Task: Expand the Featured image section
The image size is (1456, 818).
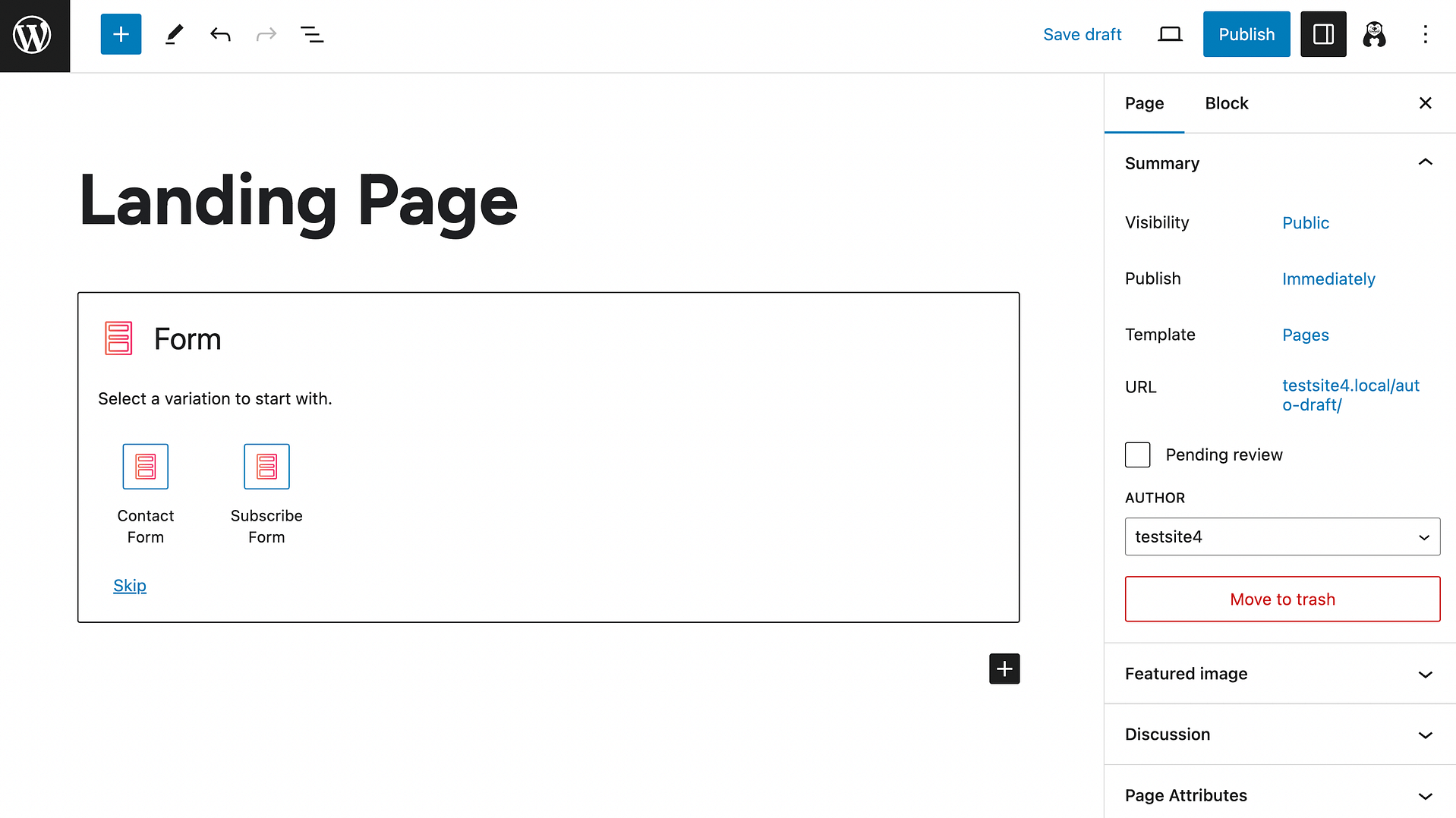Action: tap(1425, 674)
